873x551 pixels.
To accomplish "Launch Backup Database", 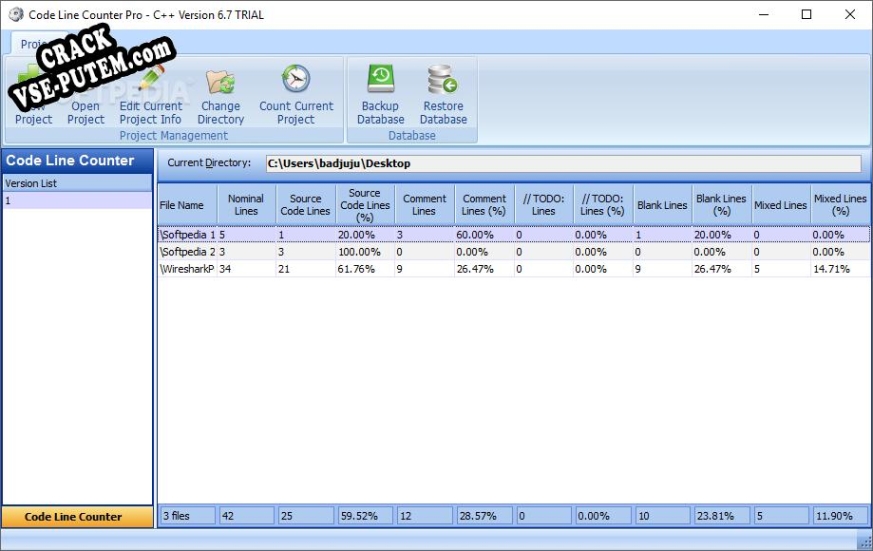I will (x=380, y=95).
